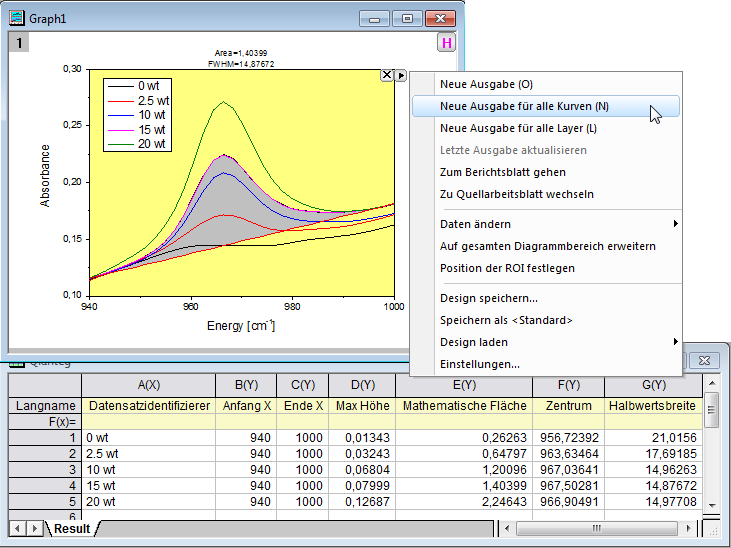Select column header B(Y)
The width and height of the screenshot is (731, 548).
pyautogui.click(x=246, y=385)
